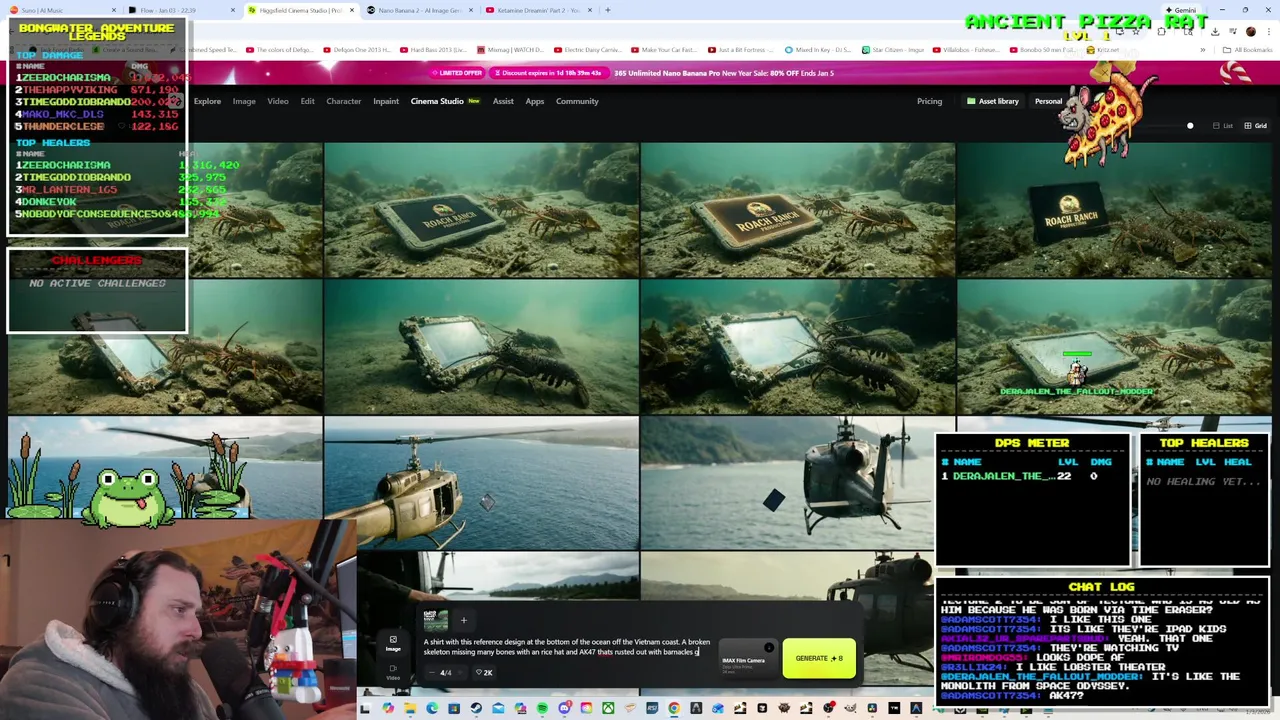Open the Community menu item
Screen dimensions: 1280x720
point(577,101)
